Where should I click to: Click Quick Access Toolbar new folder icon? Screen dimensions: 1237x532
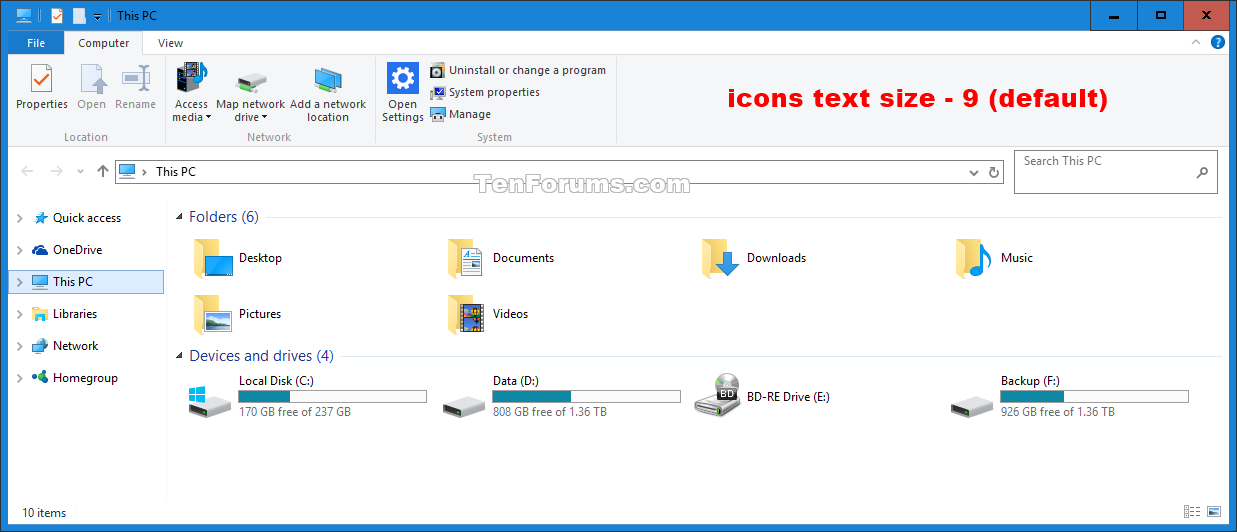79,16
